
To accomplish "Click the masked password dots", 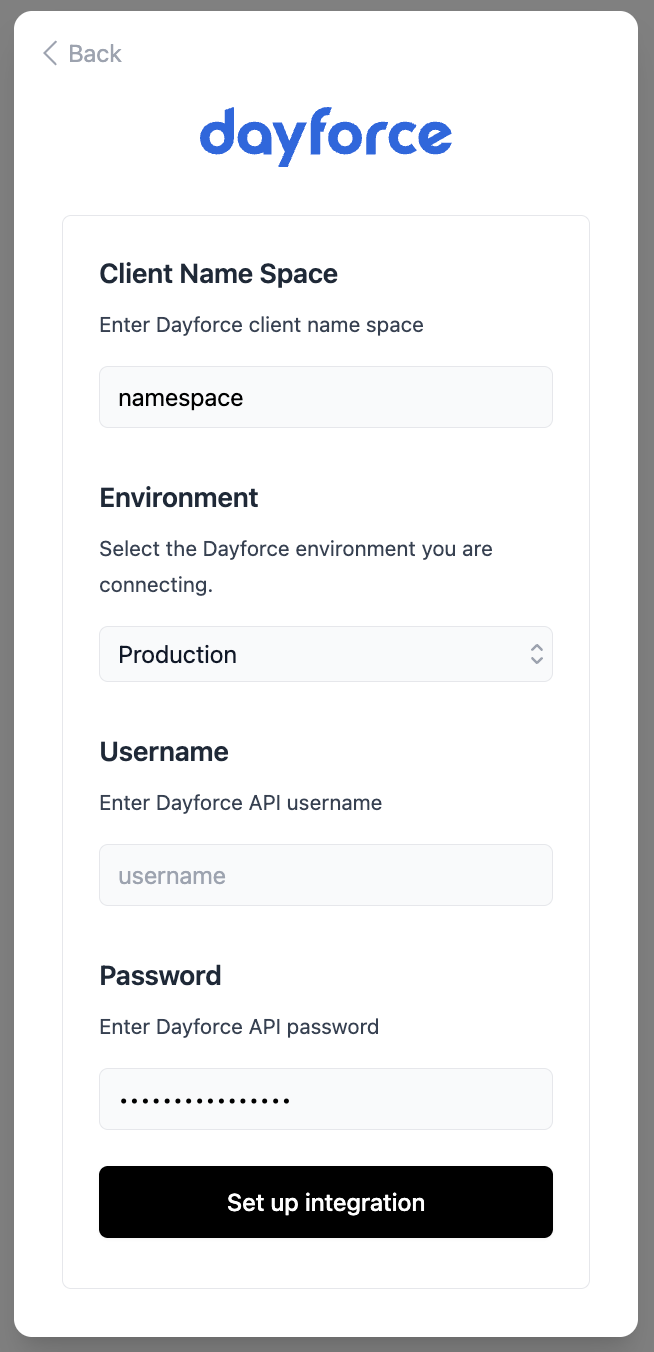I will coord(204,1100).
